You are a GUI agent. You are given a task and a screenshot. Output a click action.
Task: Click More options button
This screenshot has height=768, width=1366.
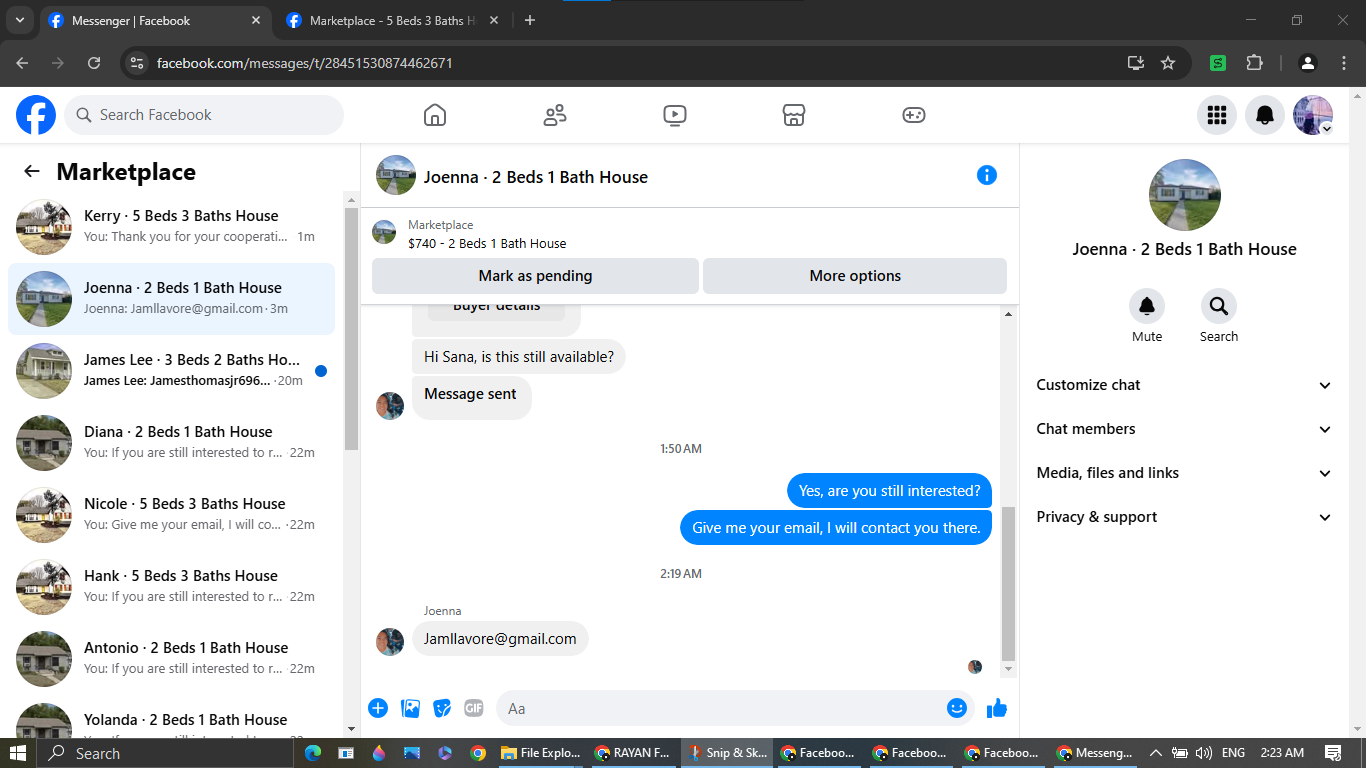(x=855, y=276)
